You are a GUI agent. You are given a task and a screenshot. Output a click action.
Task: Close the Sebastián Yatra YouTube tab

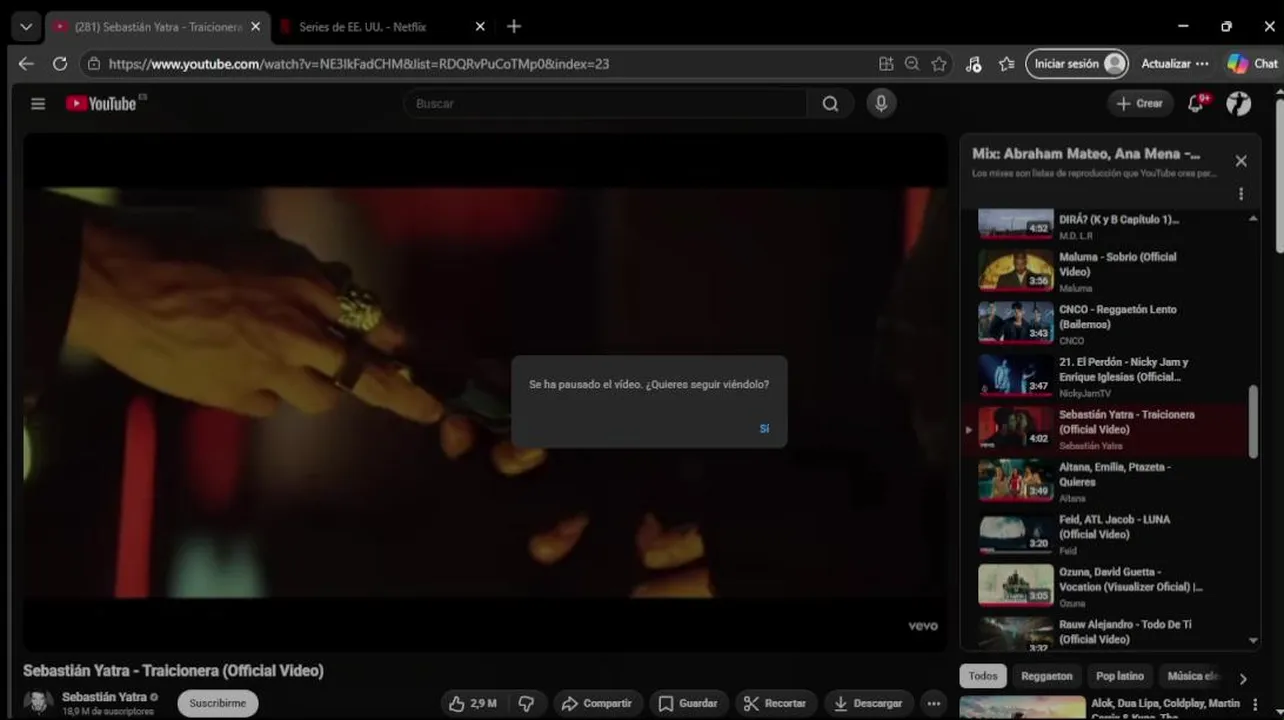point(255,27)
